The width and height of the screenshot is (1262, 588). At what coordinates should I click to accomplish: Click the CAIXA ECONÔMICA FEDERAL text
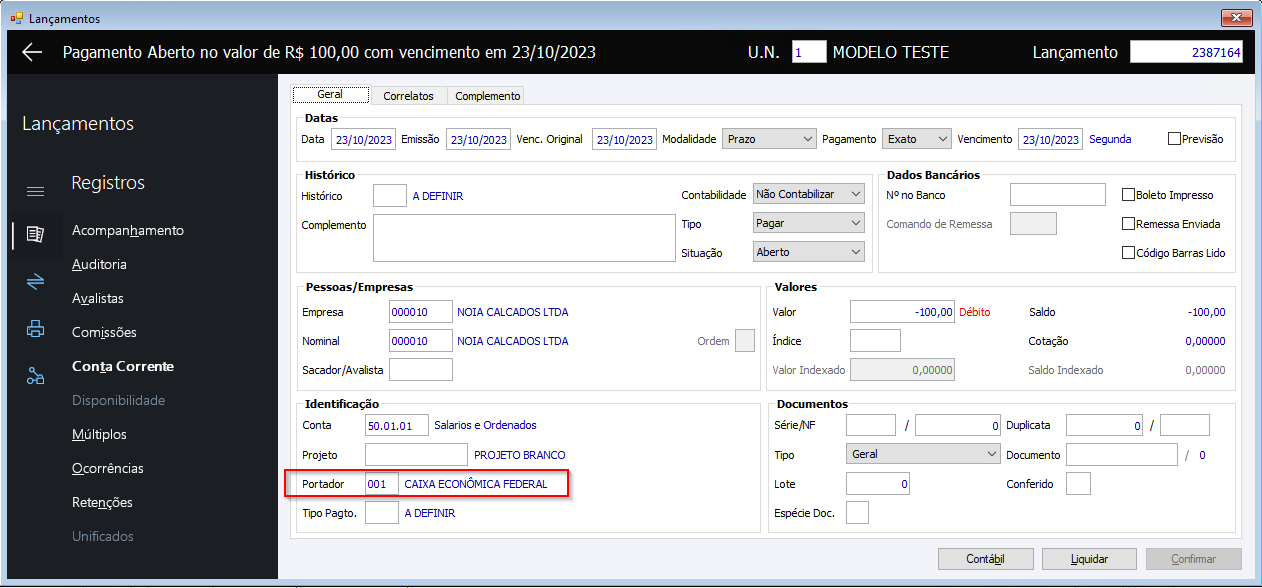click(476, 484)
